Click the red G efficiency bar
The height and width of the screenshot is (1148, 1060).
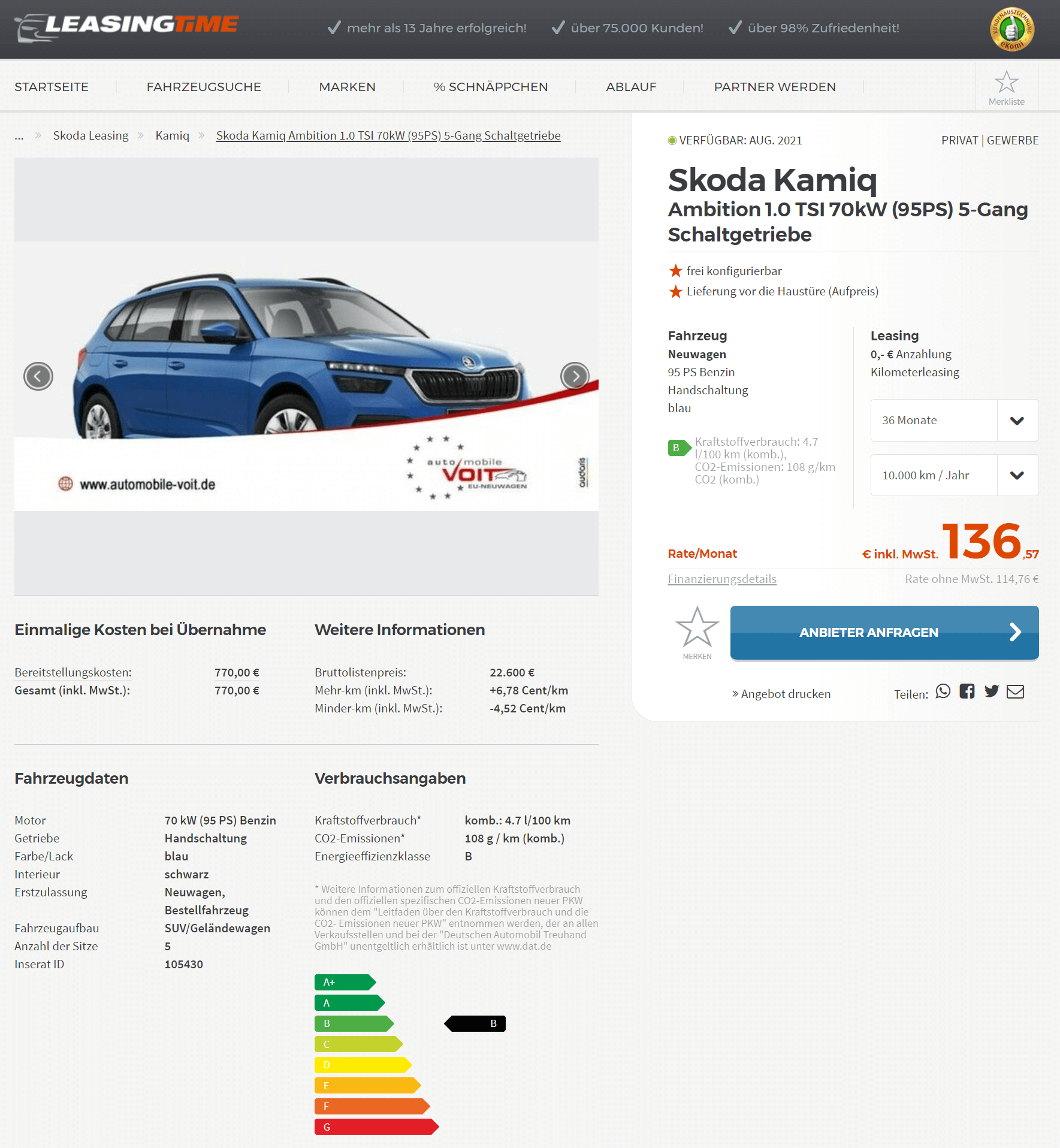point(377,1126)
